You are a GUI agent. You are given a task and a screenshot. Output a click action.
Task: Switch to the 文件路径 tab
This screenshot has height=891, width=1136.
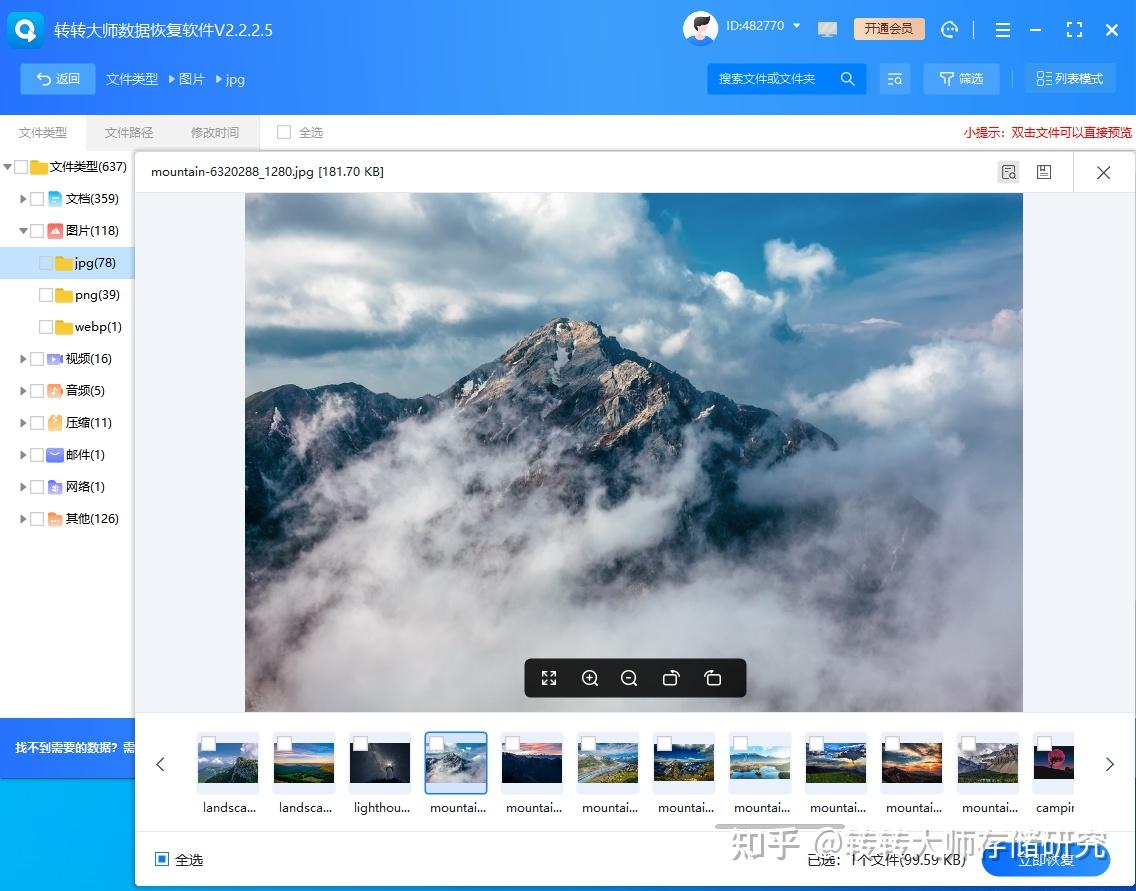129,132
